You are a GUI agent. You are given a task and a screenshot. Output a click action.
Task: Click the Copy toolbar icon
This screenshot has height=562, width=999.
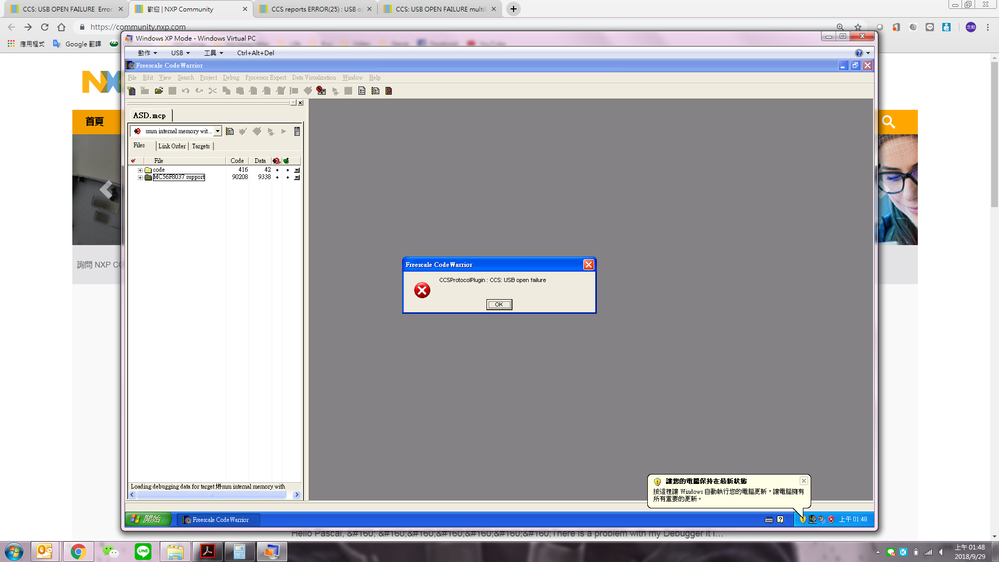[x=226, y=91]
